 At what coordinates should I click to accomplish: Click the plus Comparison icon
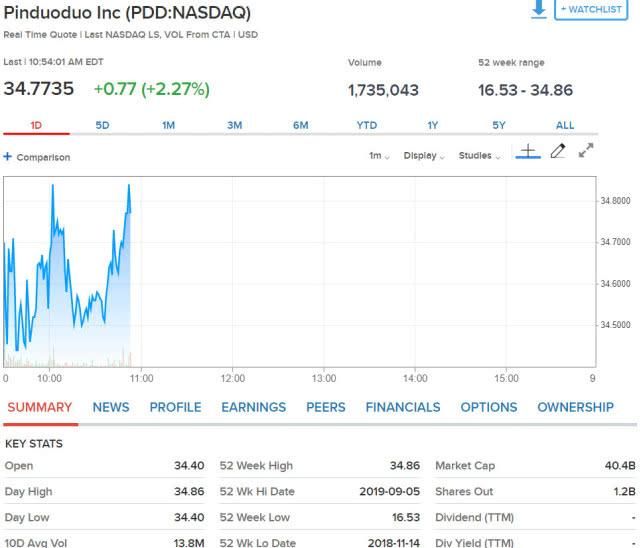pyautogui.click(x=8, y=157)
